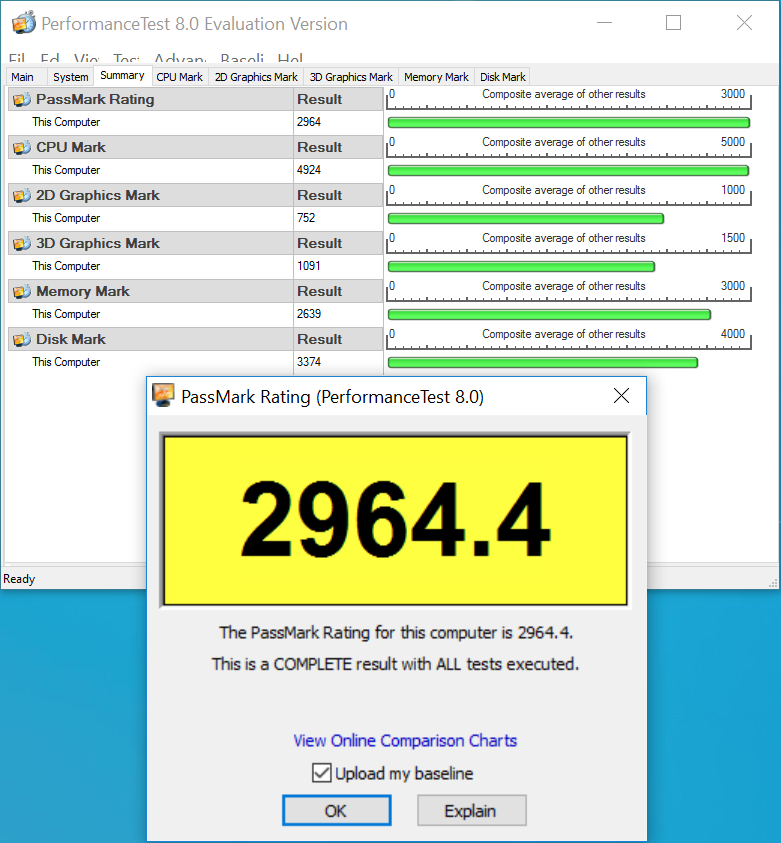Viewport: 781px width, 843px height.
Task: Toggle the Upload my baseline checkbox
Action: tap(321, 773)
